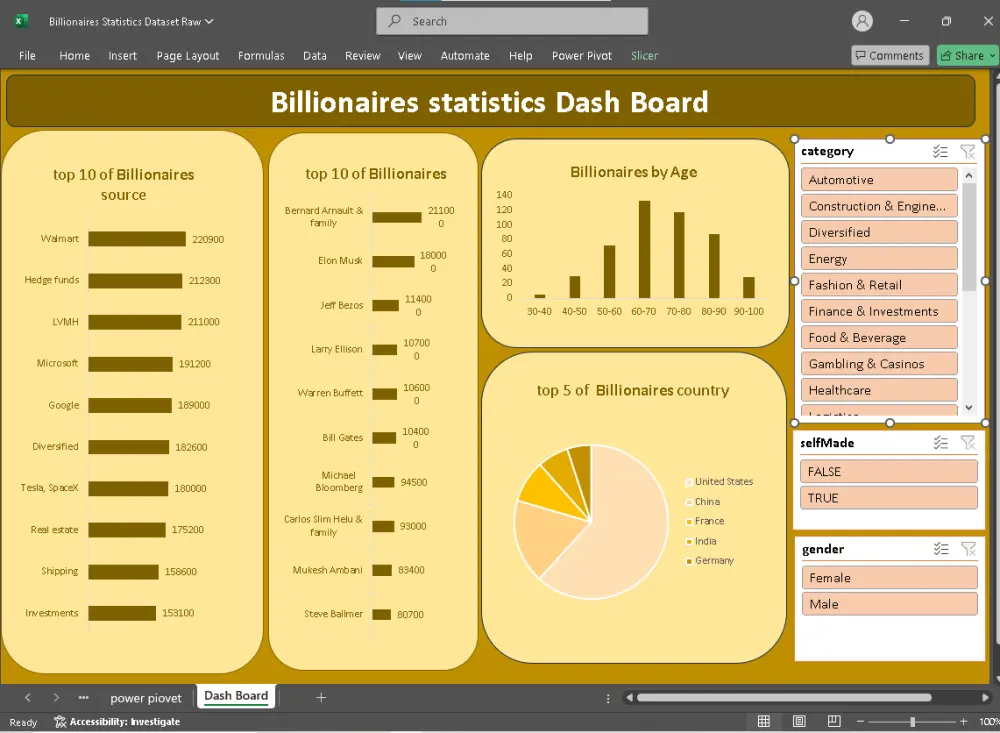
Task: Toggle multi-select in category slicer
Action: (x=940, y=151)
